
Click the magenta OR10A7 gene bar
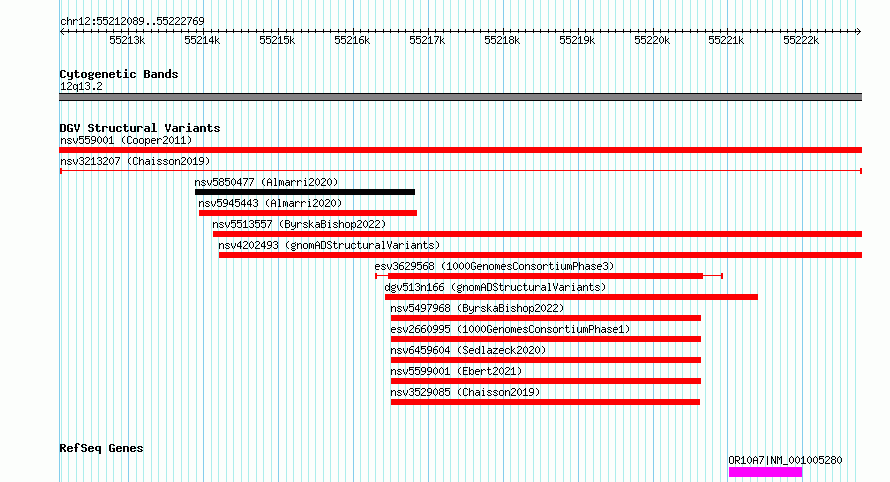pyautogui.click(x=765, y=472)
